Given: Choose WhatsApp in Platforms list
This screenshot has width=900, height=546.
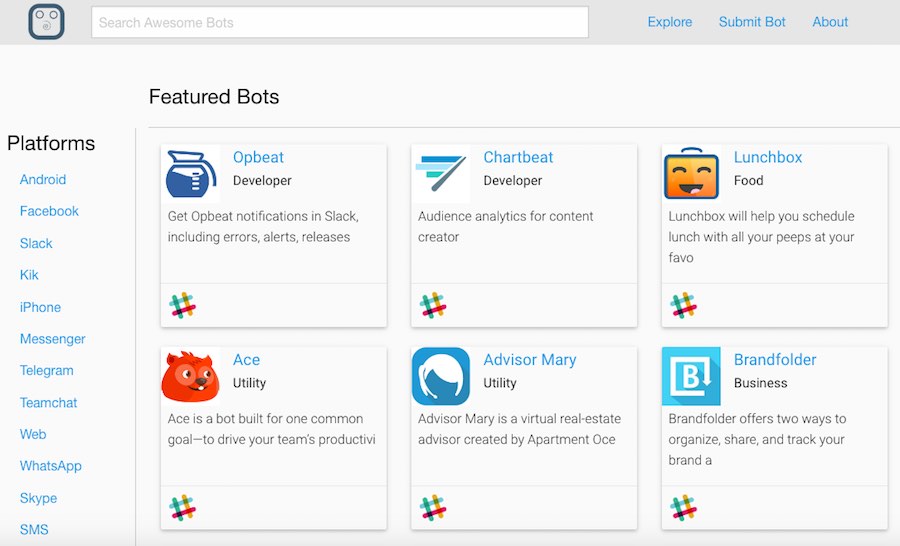Looking at the screenshot, I should click(x=51, y=466).
